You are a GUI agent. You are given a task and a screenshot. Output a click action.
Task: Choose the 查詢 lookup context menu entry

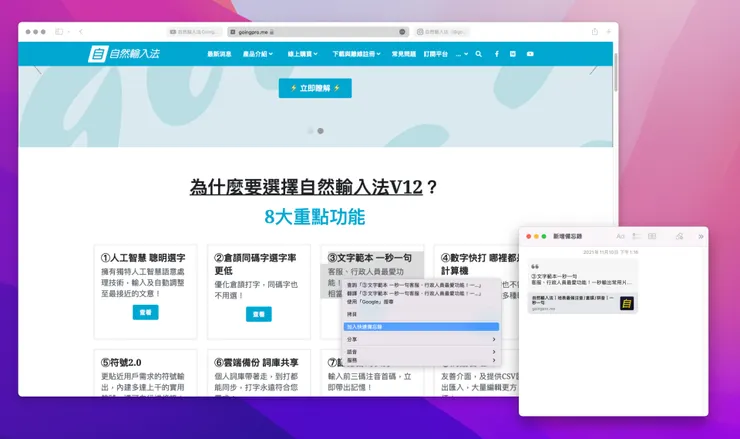(x=421, y=285)
